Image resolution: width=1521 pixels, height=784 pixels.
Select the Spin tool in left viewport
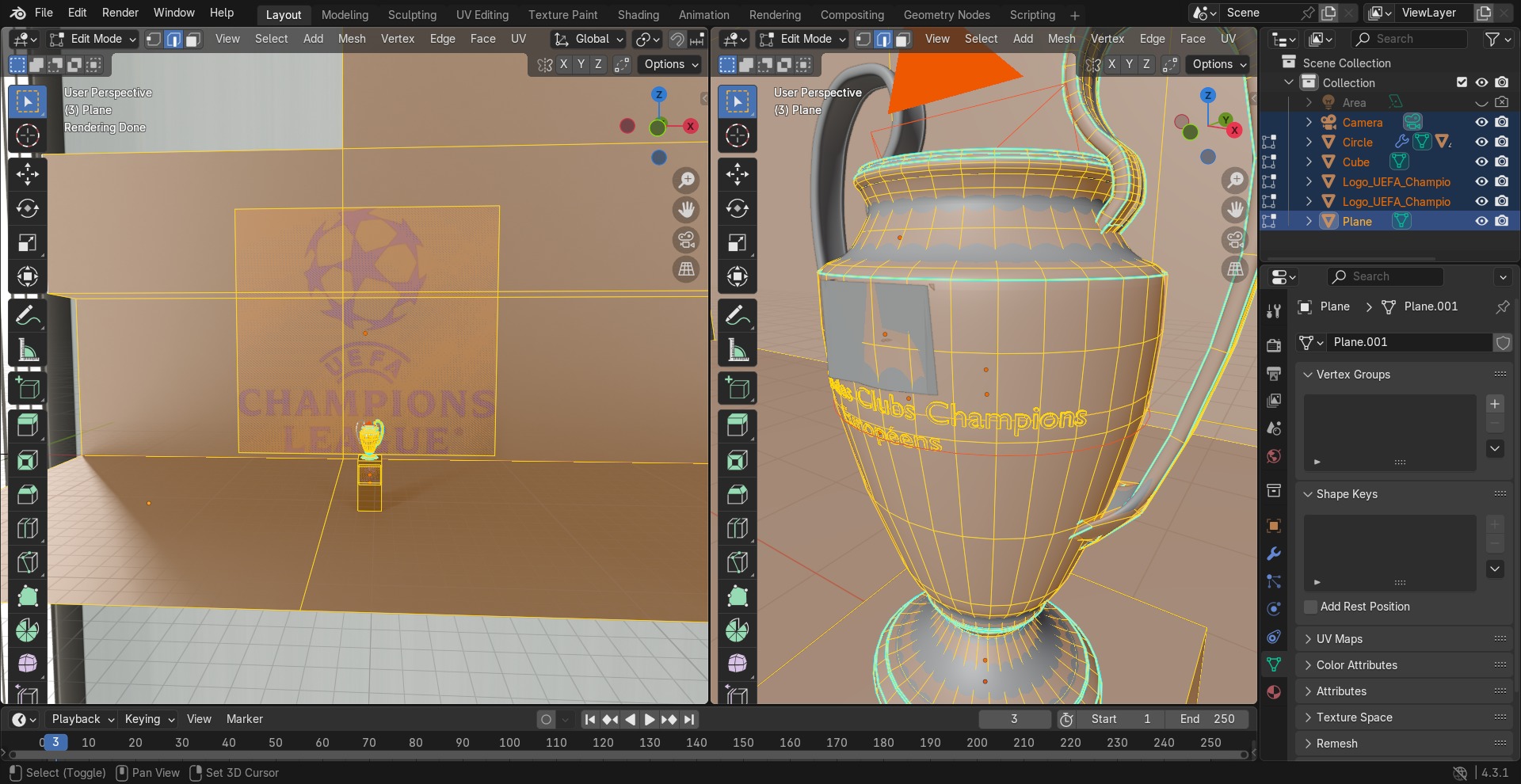click(x=28, y=630)
